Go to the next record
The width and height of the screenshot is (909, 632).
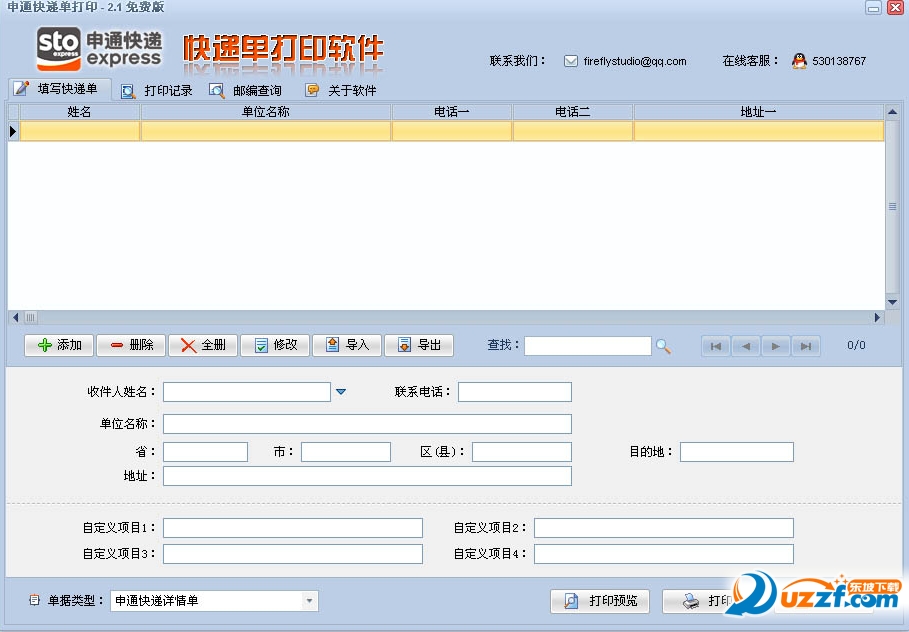[x=776, y=346]
